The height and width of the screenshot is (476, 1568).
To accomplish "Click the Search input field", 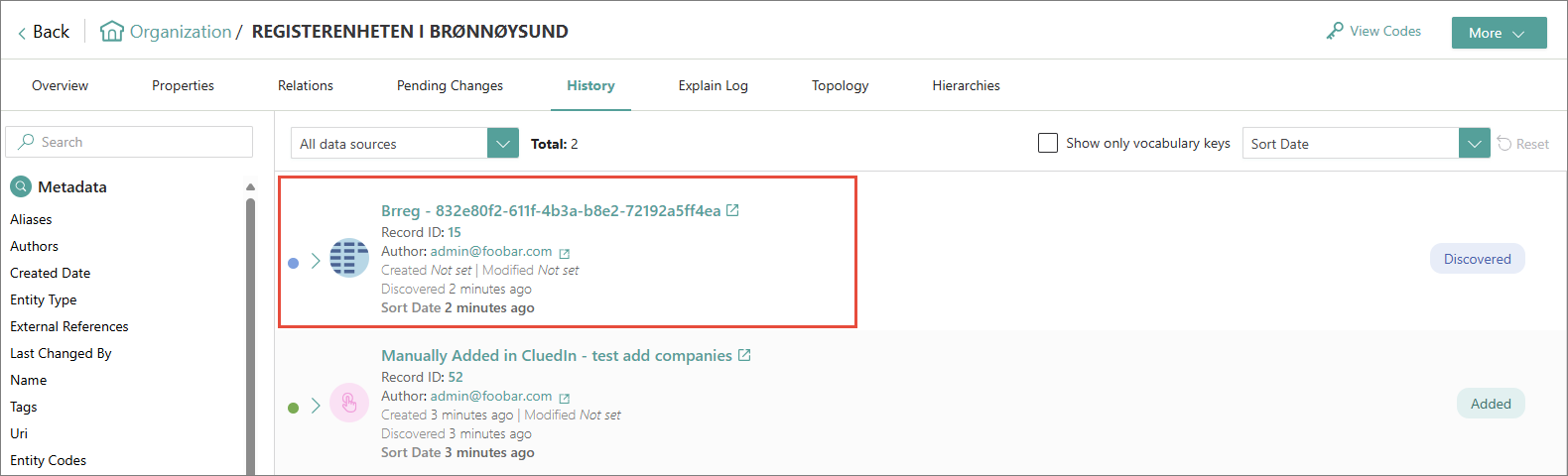I will [139, 142].
